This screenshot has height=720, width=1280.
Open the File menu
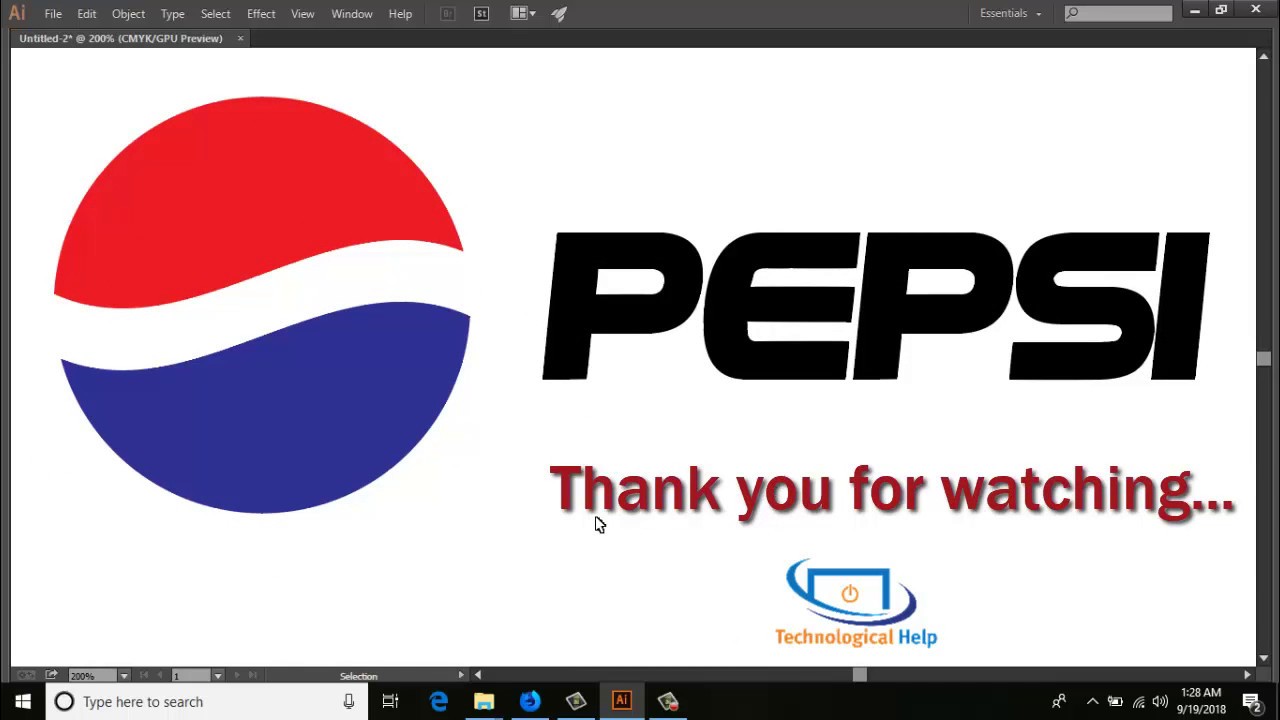point(53,14)
